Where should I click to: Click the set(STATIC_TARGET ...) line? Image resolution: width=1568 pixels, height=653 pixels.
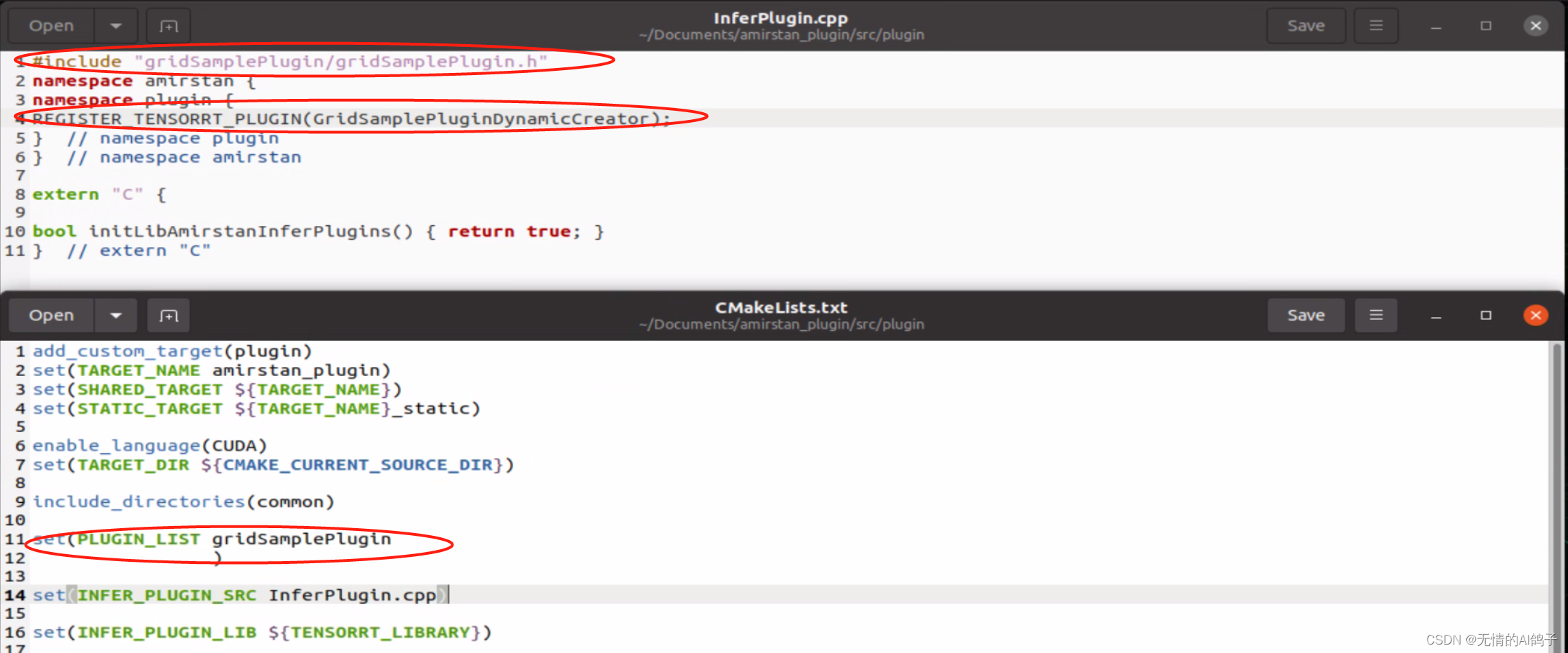click(x=256, y=408)
